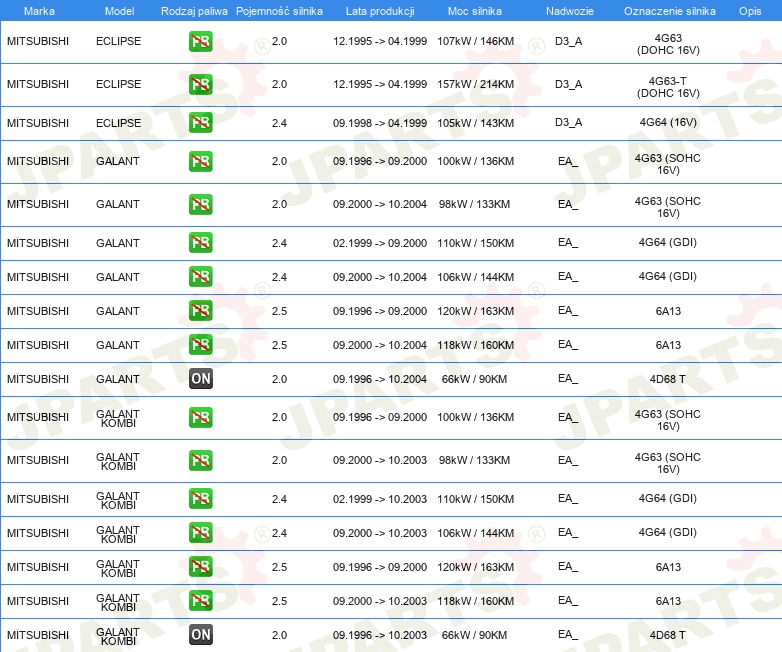The width and height of the screenshot is (782, 652).
Task: Select petrol icon for Galant Kombi 110kW / 150KM
Action: tap(200, 499)
